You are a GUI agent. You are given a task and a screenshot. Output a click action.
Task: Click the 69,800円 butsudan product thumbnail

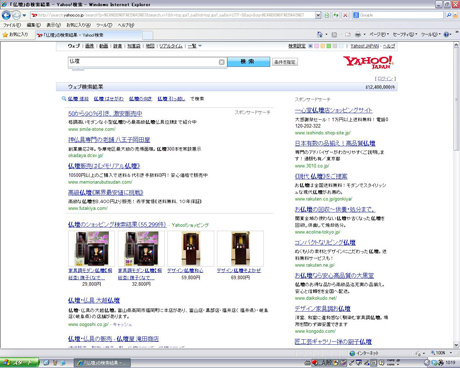(240, 249)
